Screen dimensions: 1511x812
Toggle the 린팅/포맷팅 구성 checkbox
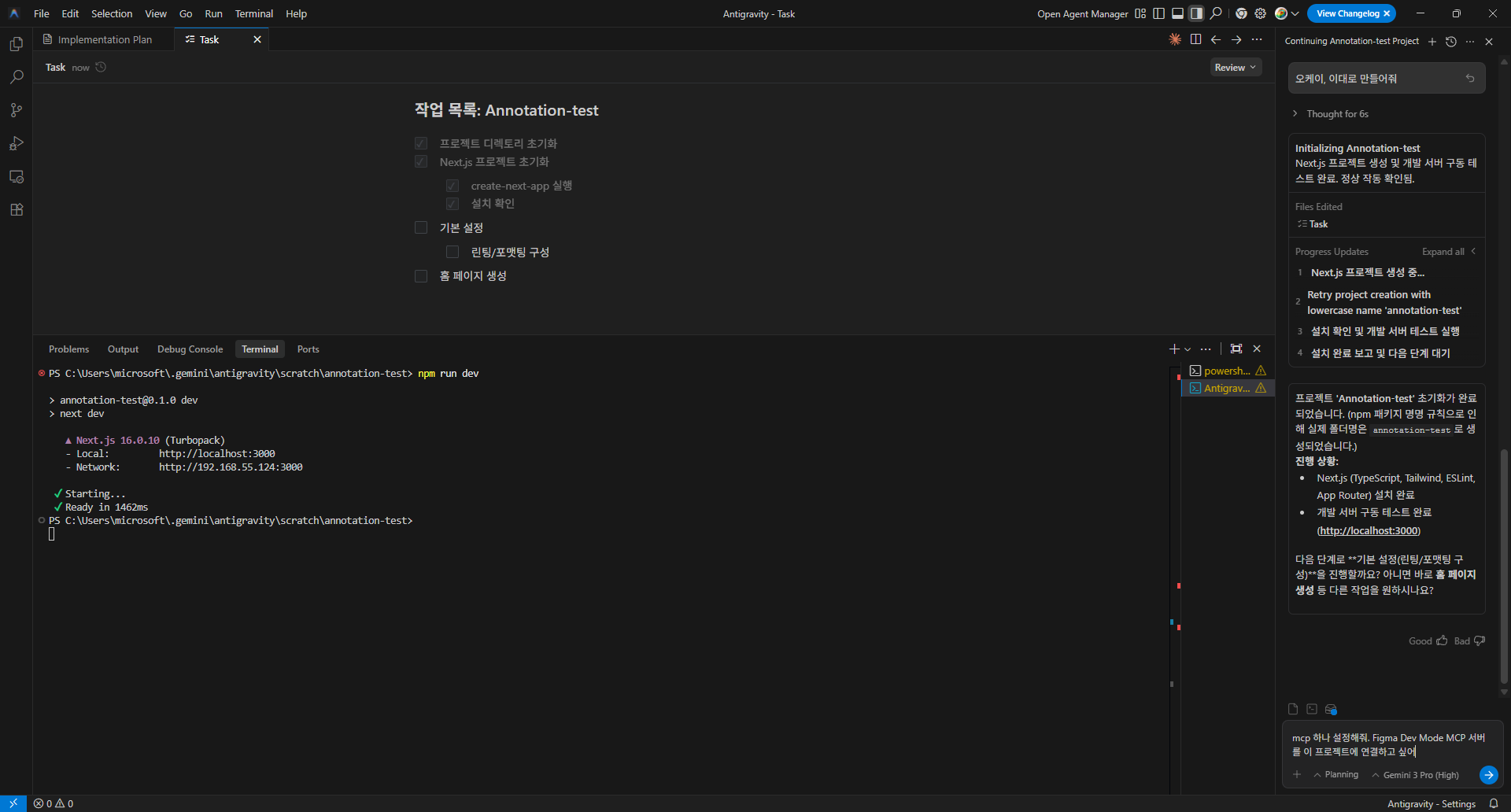pos(453,252)
